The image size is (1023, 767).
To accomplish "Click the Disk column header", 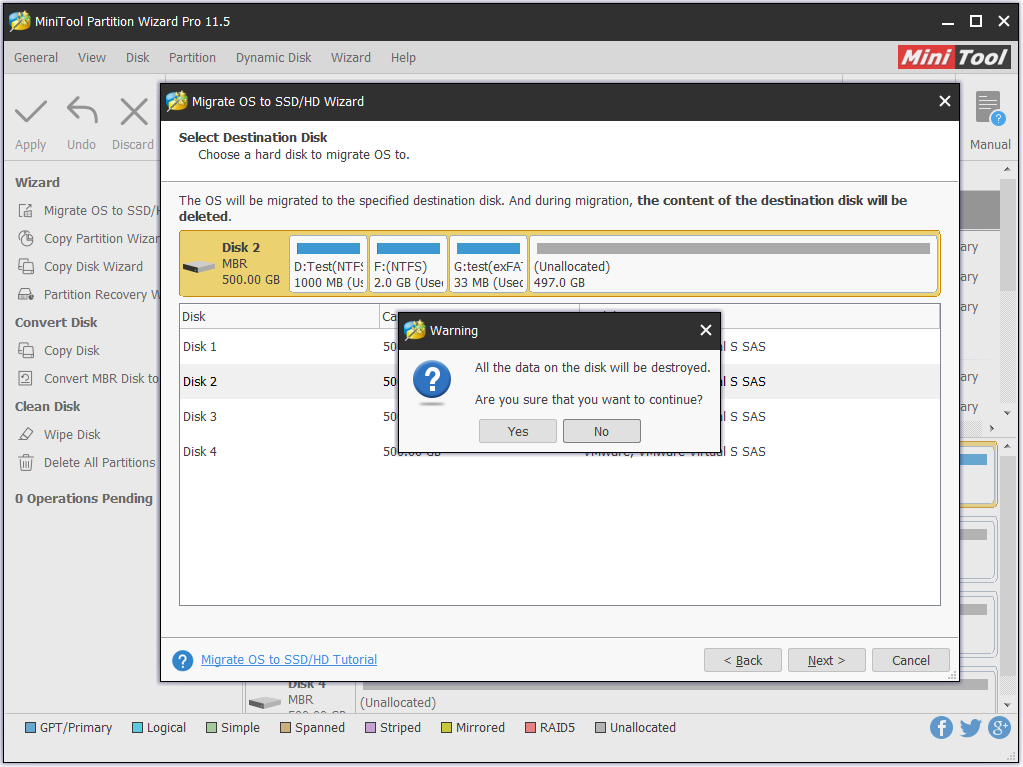I will pos(279,316).
